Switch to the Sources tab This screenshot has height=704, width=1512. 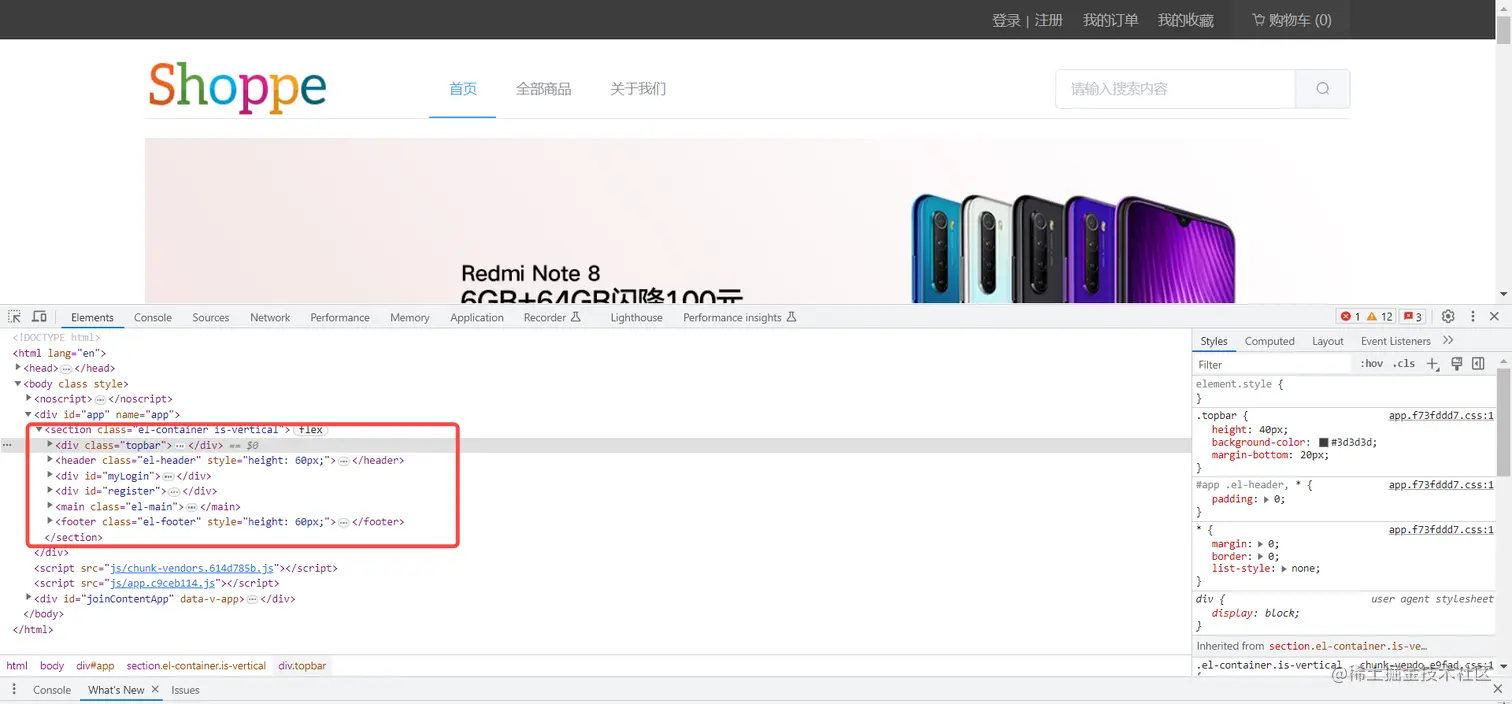click(x=211, y=317)
